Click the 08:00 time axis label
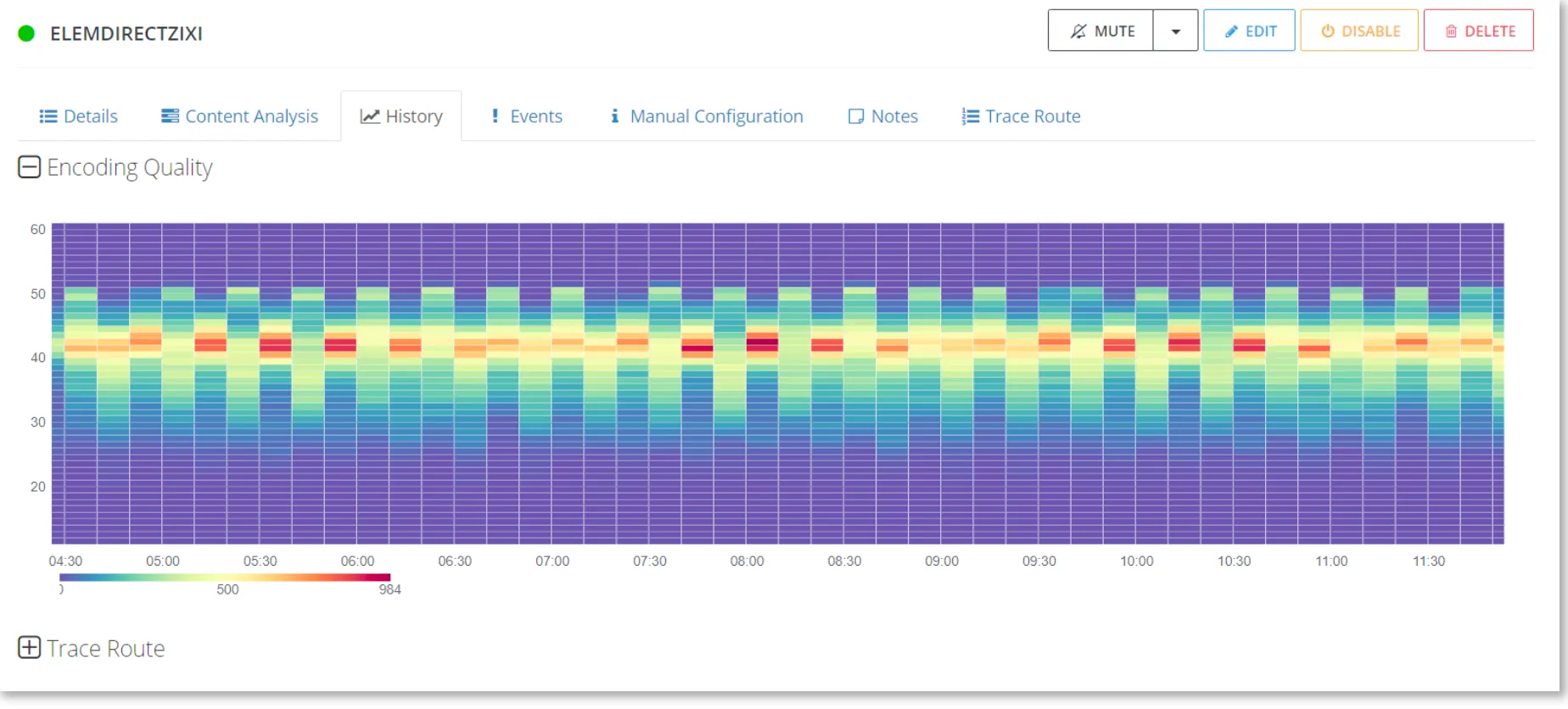 click(747, 561)
